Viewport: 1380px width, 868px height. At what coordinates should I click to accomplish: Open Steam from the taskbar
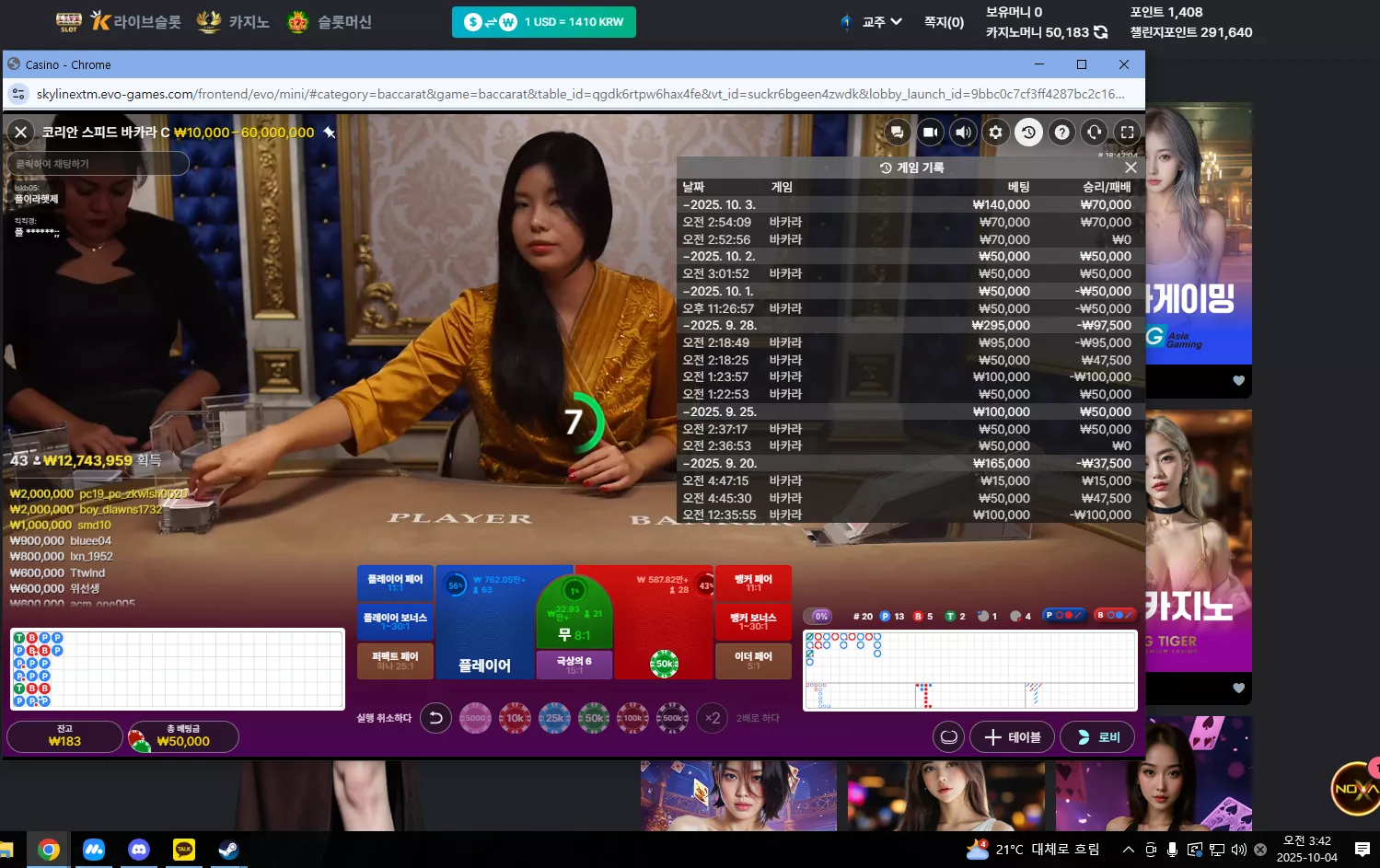click(228, 850)
